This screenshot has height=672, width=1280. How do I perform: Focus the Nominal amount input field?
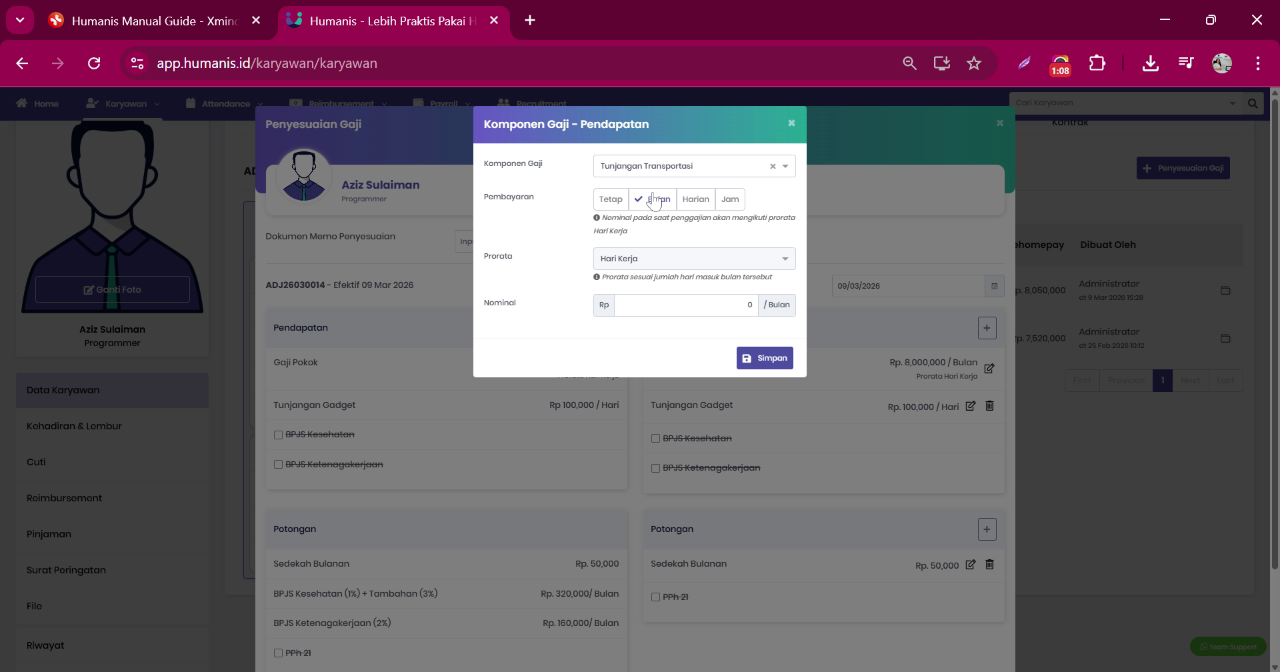coord(686,305)
